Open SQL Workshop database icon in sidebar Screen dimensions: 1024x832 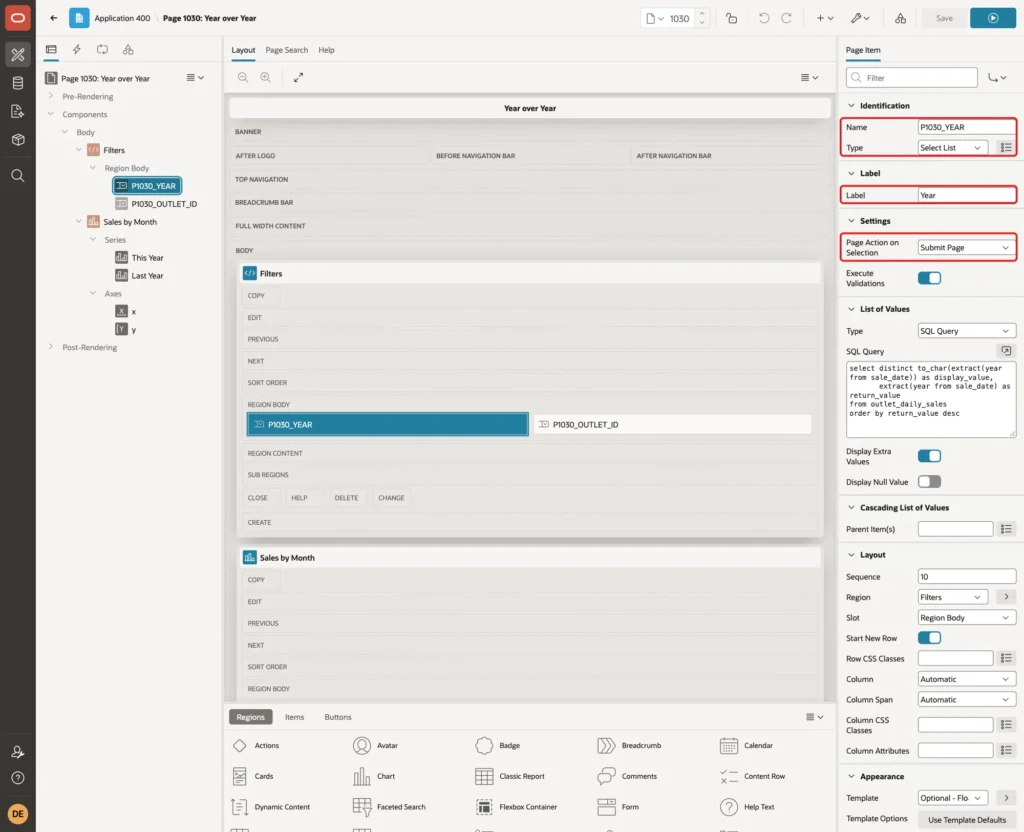[x=18, y=83]
